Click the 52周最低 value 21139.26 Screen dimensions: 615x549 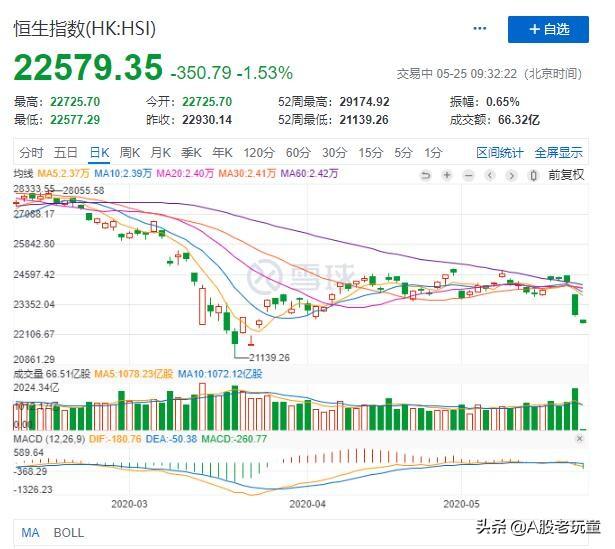pos(364,120)
